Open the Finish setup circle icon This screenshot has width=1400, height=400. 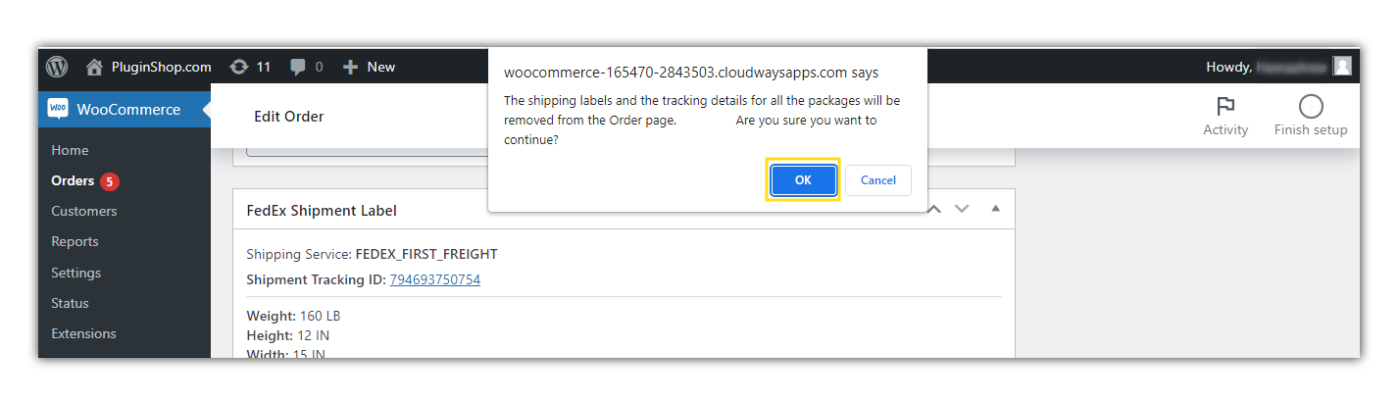[1310, 107]
